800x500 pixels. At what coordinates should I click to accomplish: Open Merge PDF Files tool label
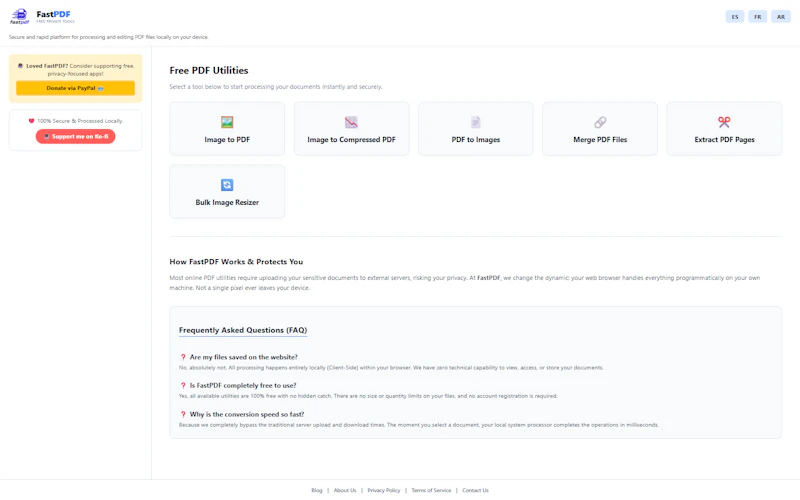[x=600, y=139]
